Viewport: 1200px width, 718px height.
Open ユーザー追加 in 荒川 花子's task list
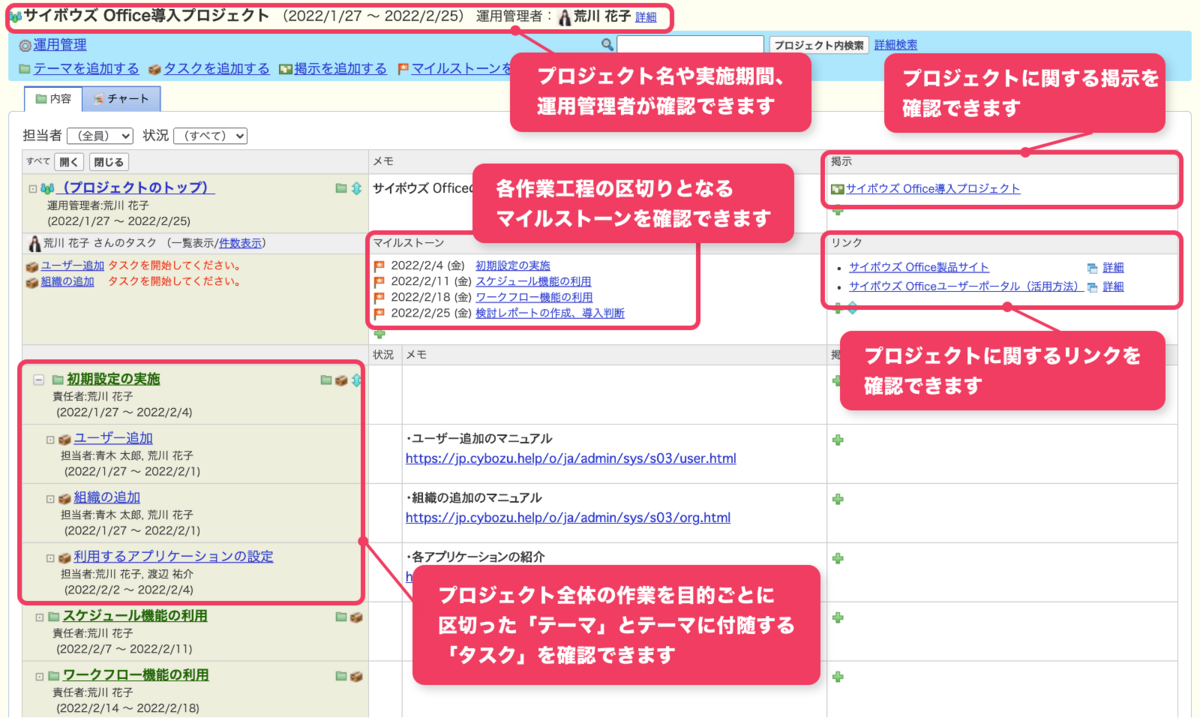tap(72, 266)
